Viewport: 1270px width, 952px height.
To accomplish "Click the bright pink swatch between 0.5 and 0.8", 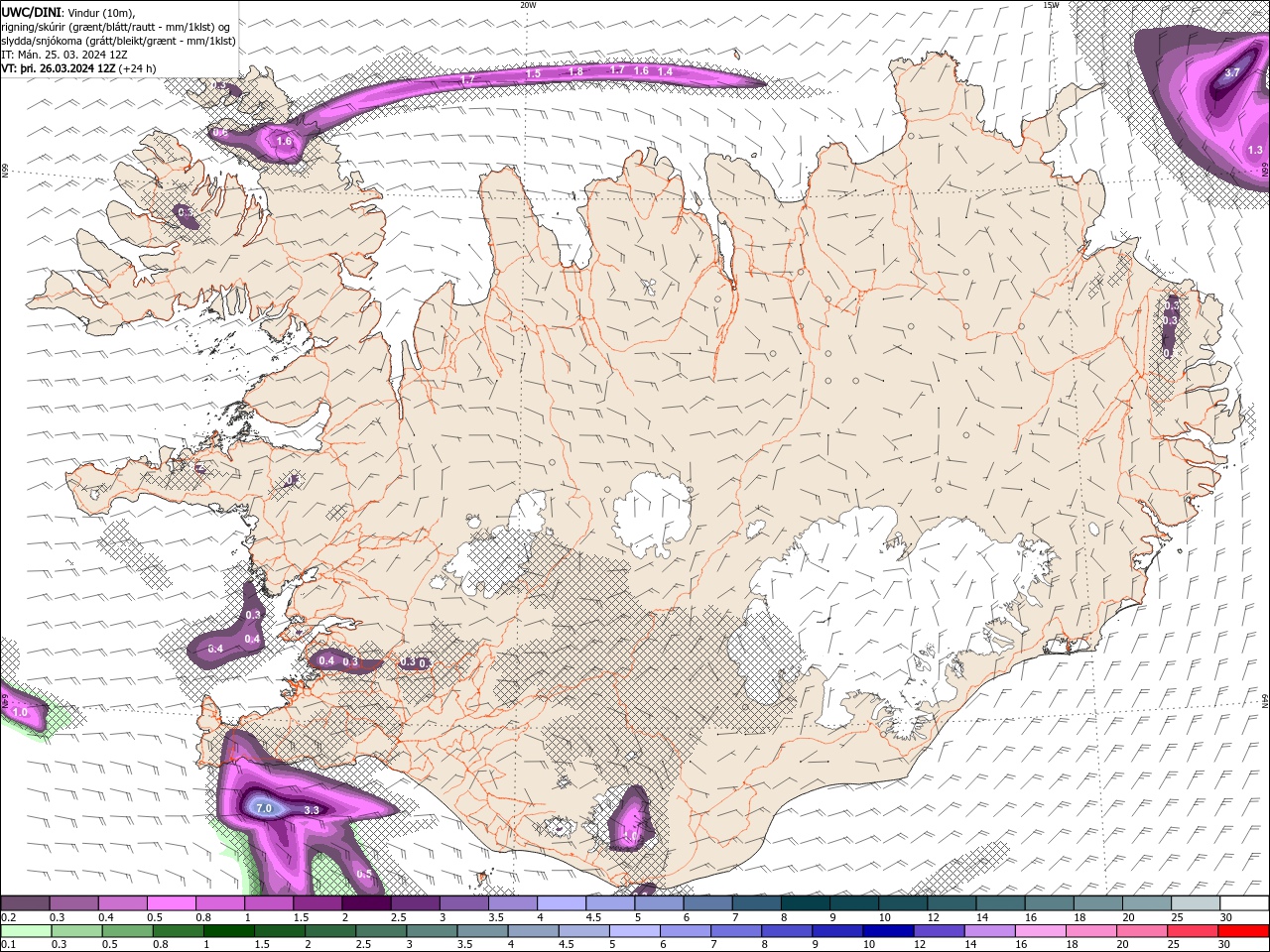I will 171,903.
